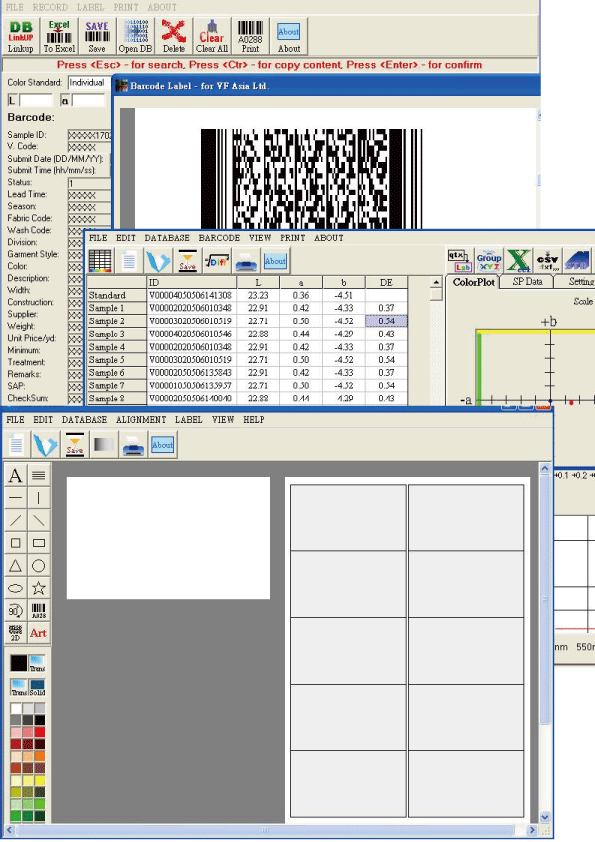Open ALIGNMENT menu in label editor
The width and height of the screenshot is (595, 842).
point(141,420)
